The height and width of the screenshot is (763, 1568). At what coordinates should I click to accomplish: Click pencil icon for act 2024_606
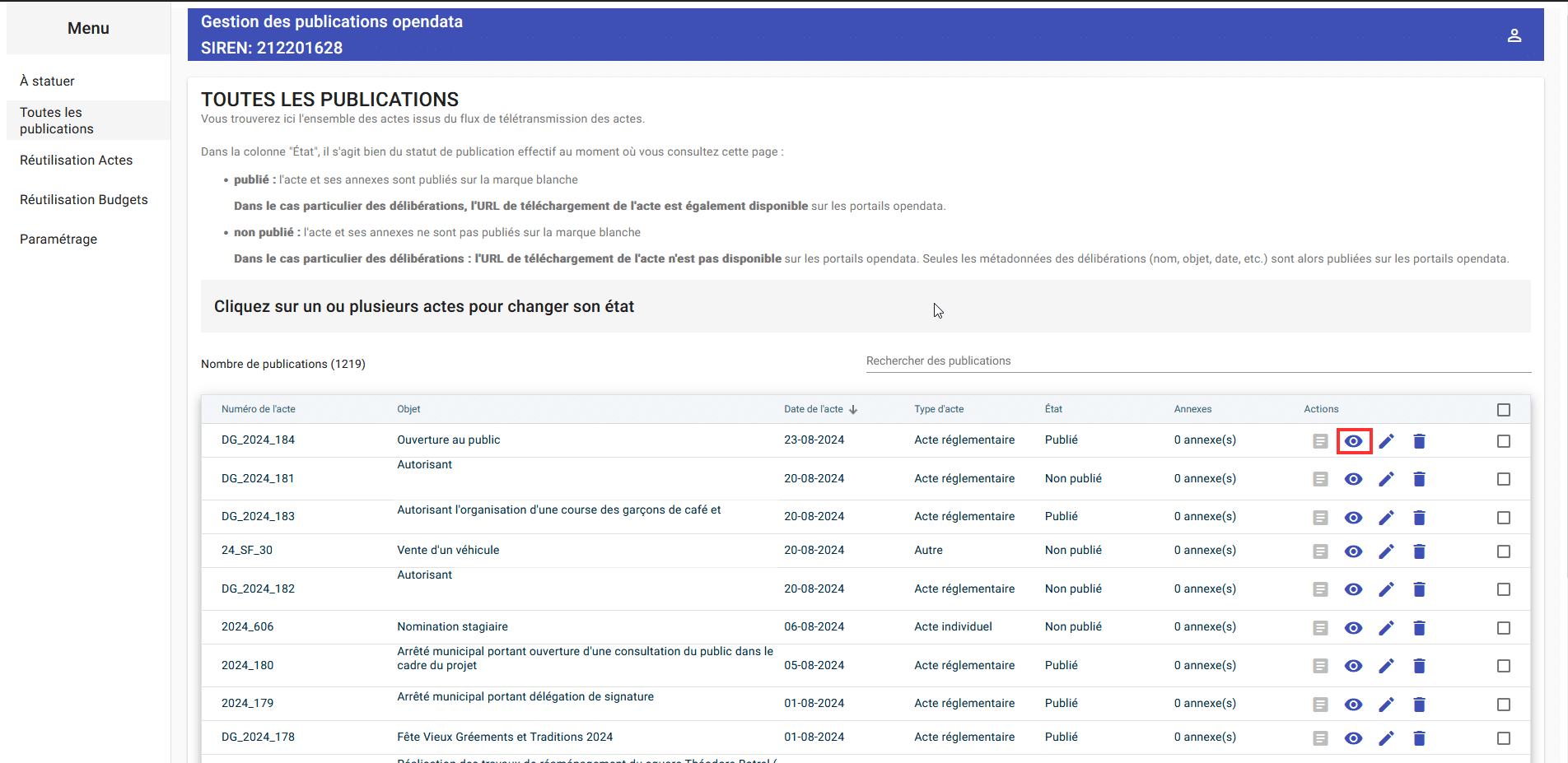(1386, 628)
